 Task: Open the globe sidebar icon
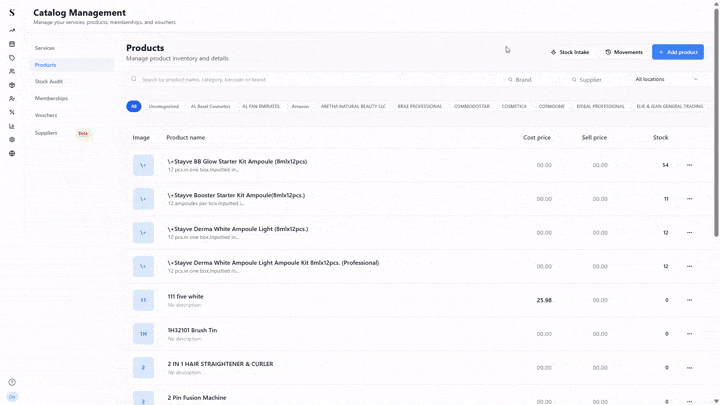coord(12,153)
